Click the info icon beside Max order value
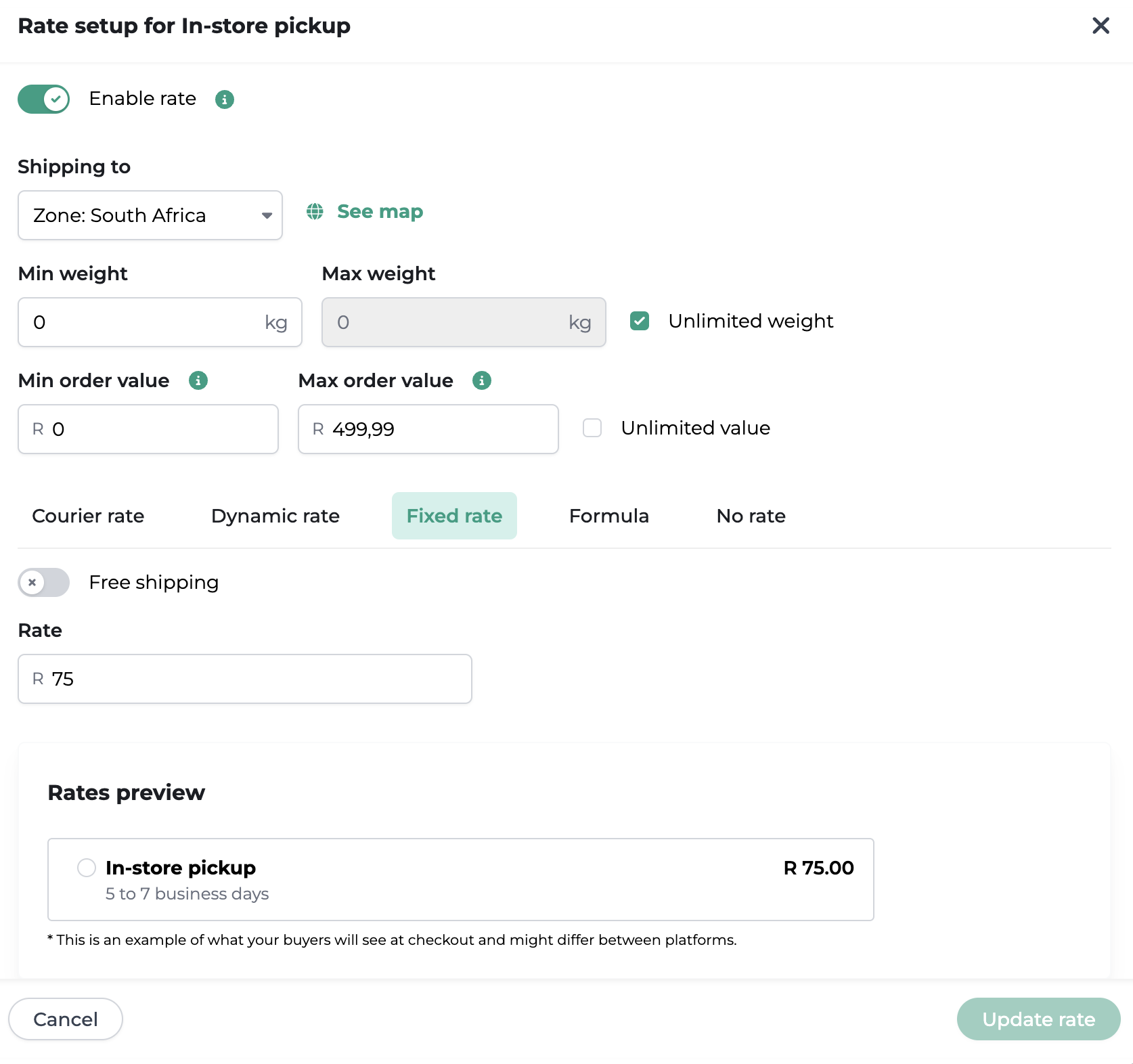Image resolution: width=1133 pixels, height=1064 pixels. (x=482, y=380)
